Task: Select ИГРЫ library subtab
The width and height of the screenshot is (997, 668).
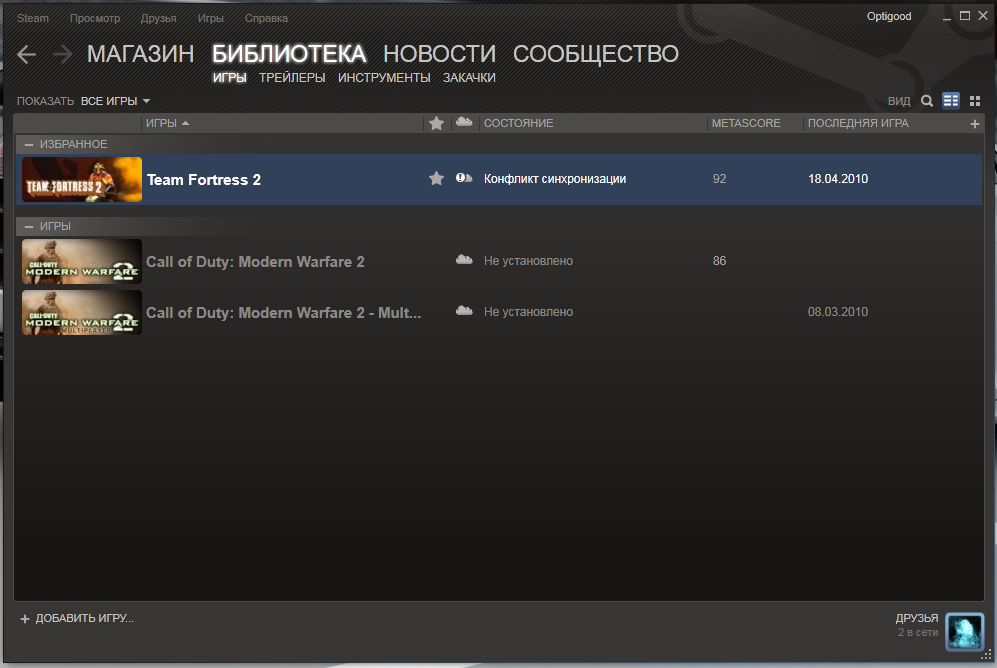Action: (x=230, y=78)
